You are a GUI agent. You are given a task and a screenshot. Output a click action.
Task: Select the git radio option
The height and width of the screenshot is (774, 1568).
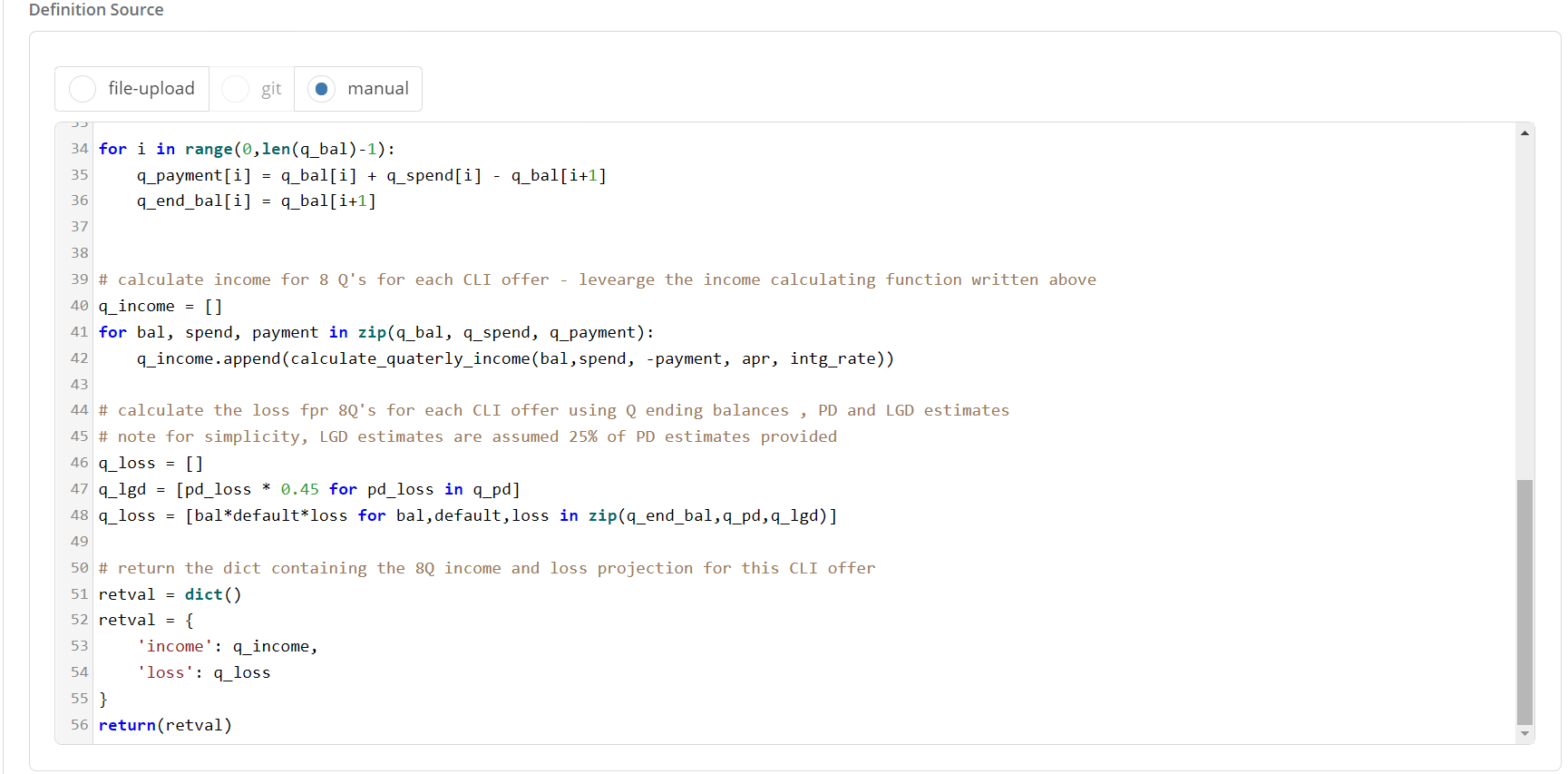pos(236,89)
